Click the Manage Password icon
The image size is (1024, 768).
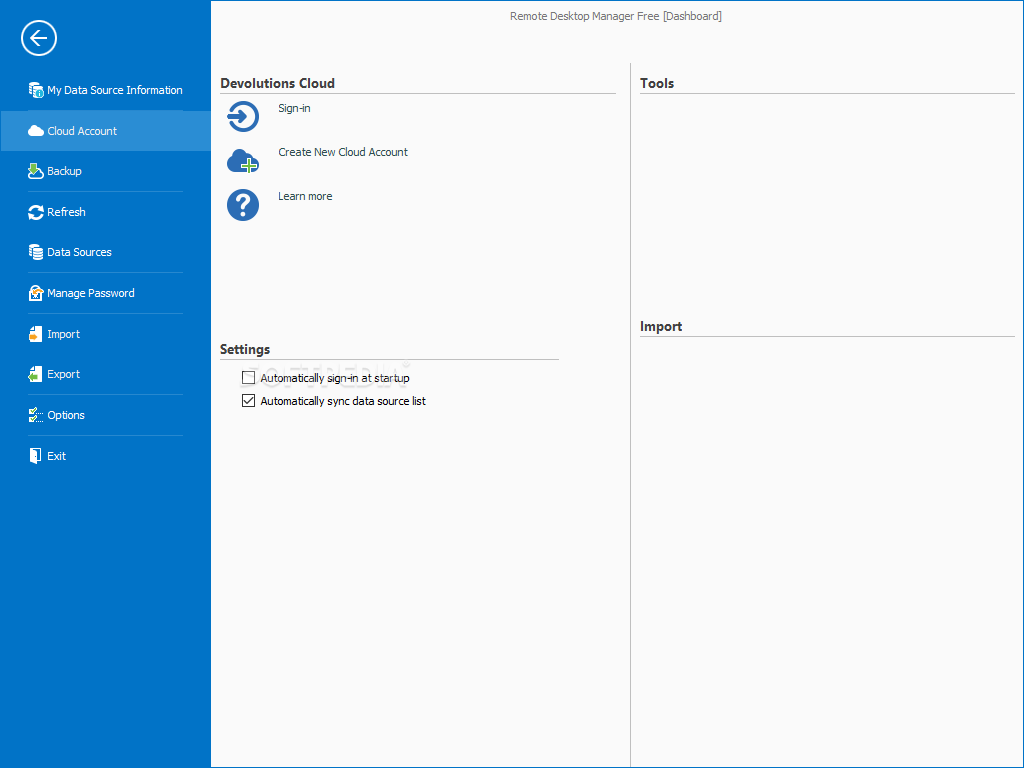36,293
